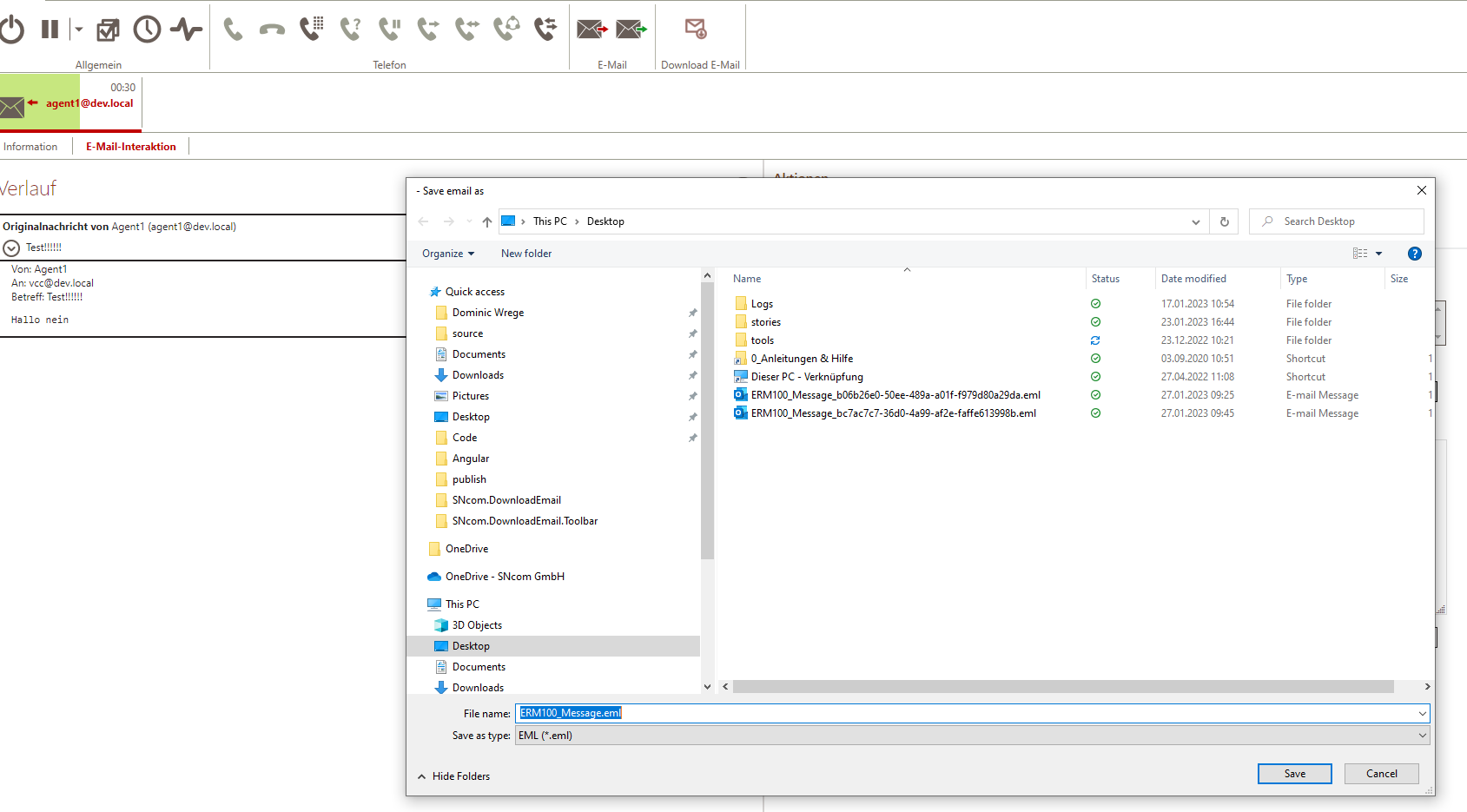Screen dimensions: 1467x812
Task: Select the E-Mail-Interaktion tab
Action: click(131, 147)
